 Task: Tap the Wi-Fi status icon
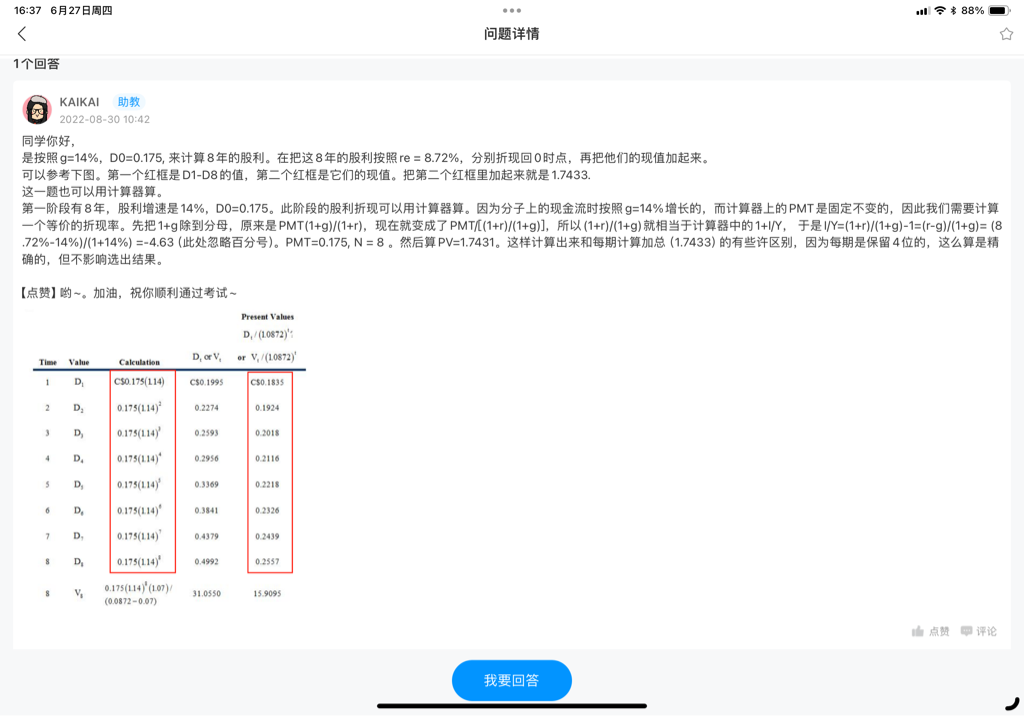coord(940,11)
